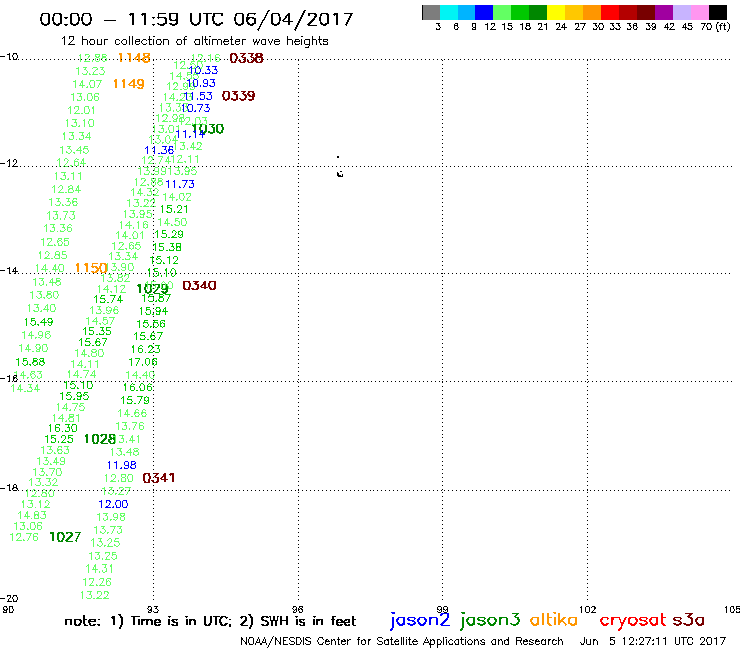
Task: Select the pink legend color swatch
Action: click(x=700, y=12)
